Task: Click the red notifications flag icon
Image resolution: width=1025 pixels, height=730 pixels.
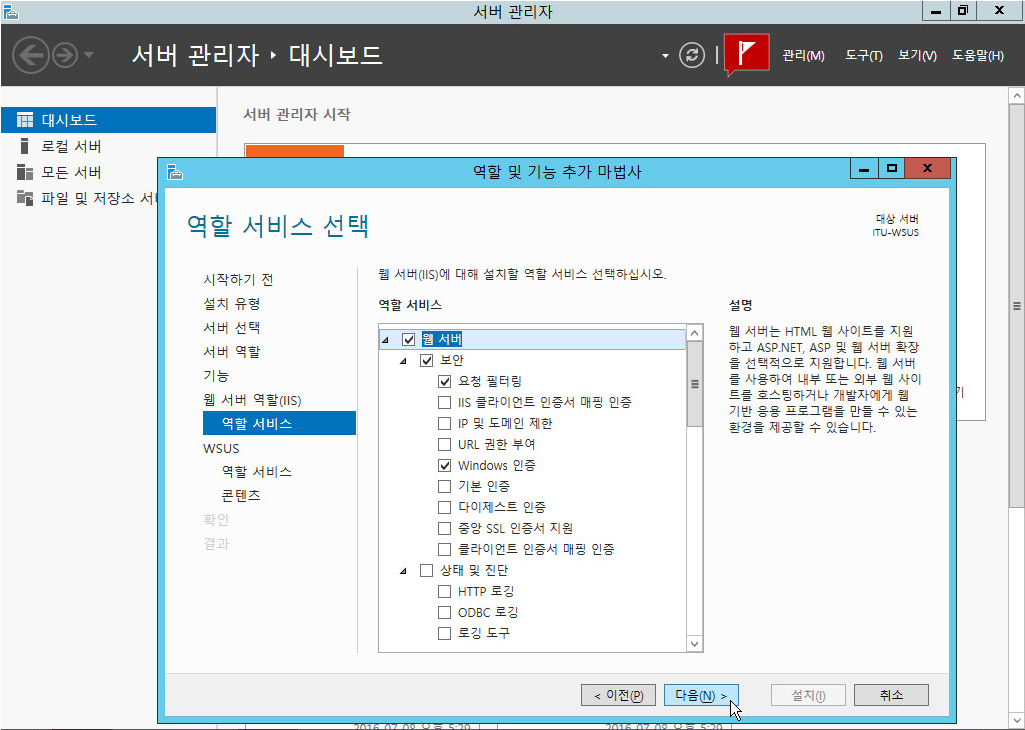Action: [746, 54]
